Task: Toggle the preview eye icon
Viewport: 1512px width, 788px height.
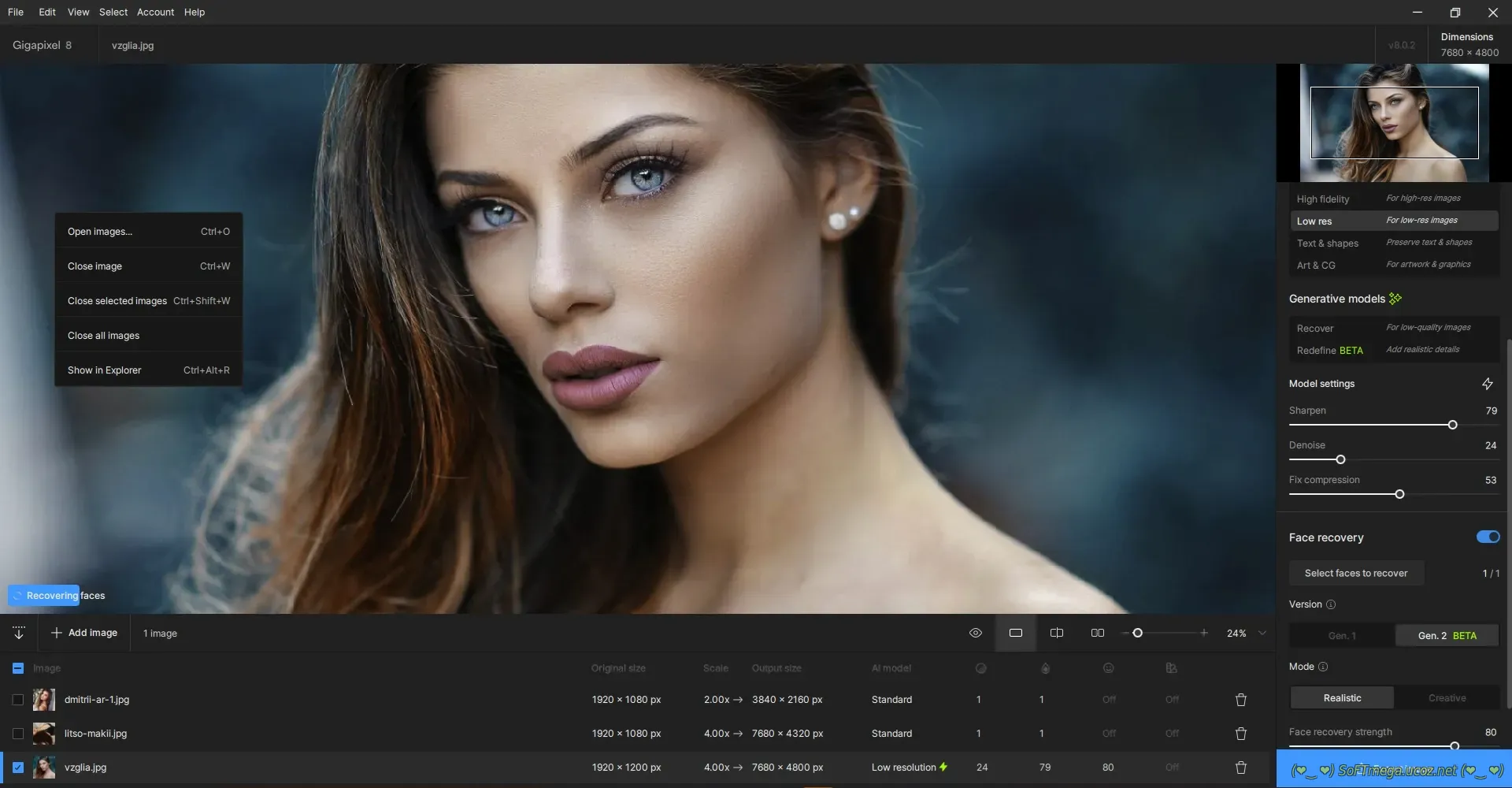Action: pyautogui.click(x=975, y=634)
